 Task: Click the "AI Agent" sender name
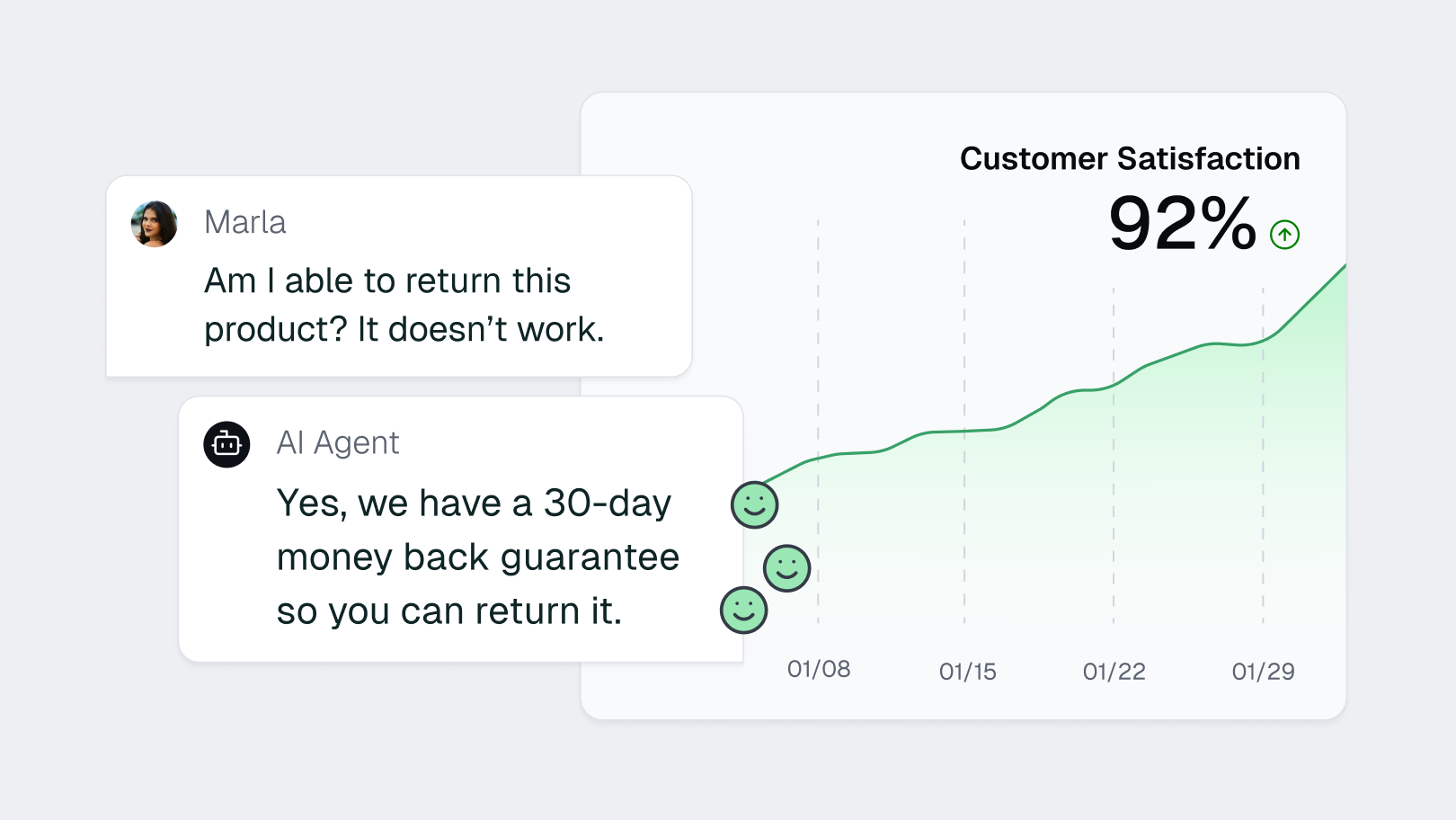[x=337, y=442]
